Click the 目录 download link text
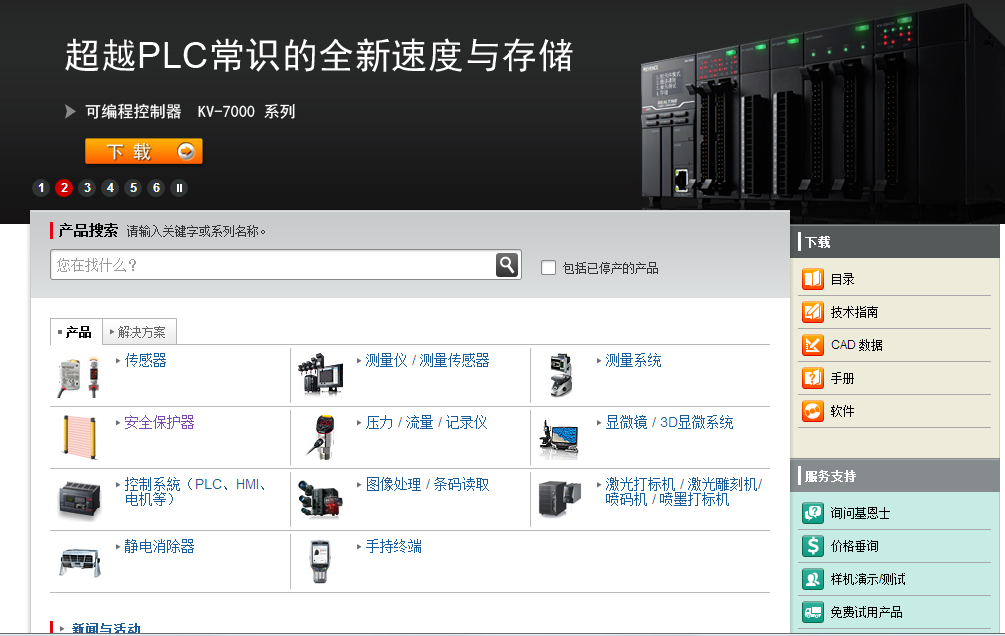This screenshot has width=1005, height=636. pos(842,280)
